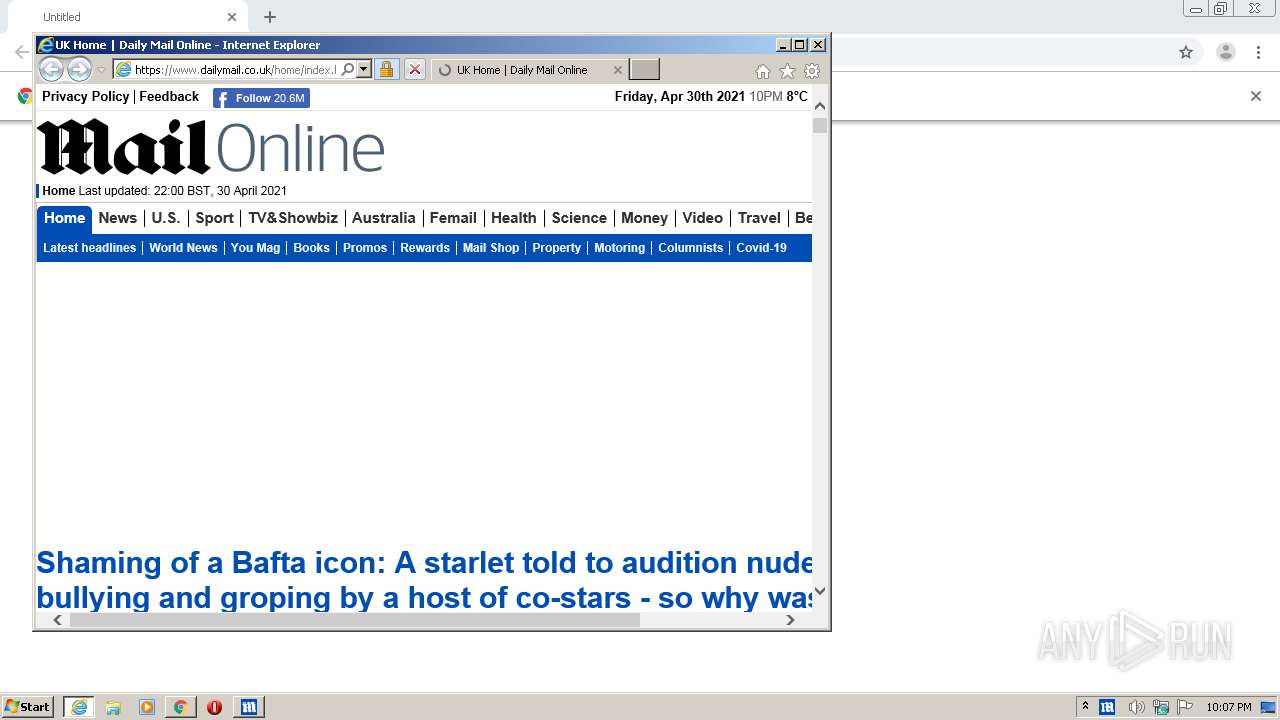Click the IE Home icon
The width and height of the screenshot is (1280, 720).
point(763,71)
